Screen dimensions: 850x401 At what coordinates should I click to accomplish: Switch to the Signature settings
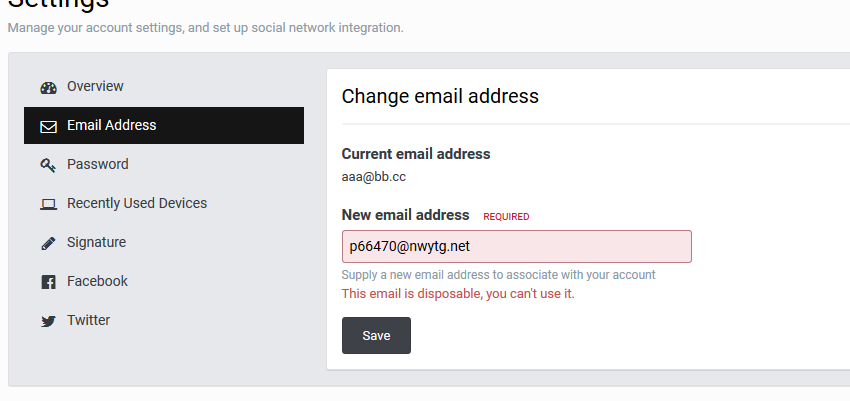pos(164,242)
